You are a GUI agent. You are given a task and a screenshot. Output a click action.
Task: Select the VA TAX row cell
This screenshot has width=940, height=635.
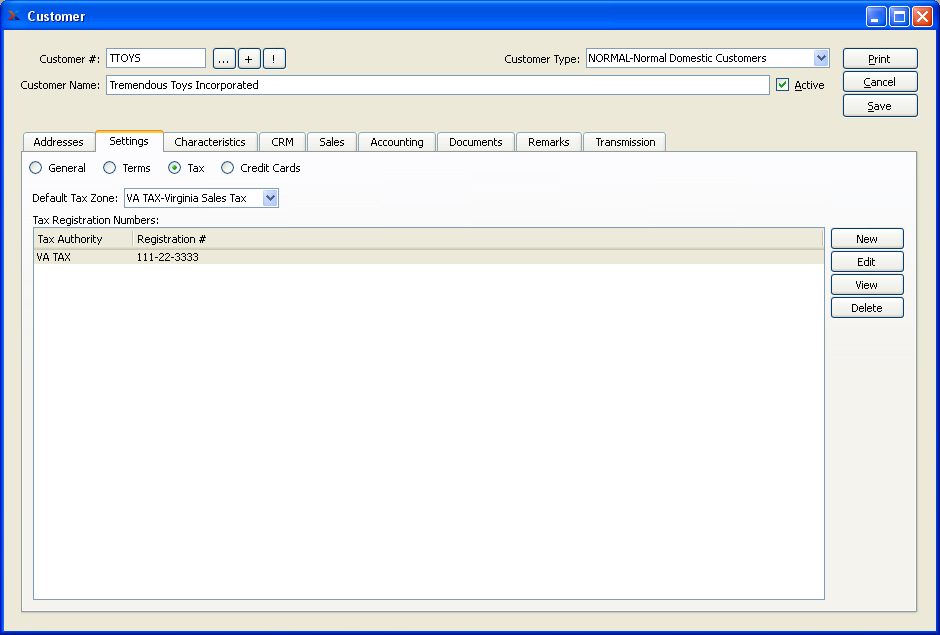(53, 257)
